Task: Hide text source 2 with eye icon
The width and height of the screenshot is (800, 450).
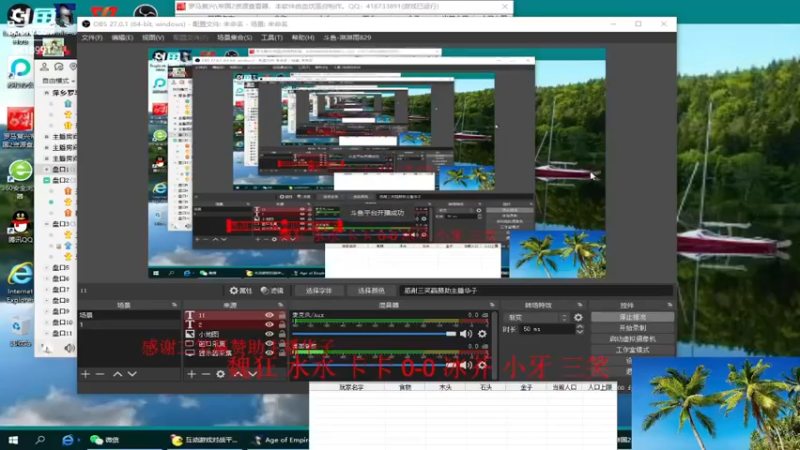Action: tap(269, 324)
